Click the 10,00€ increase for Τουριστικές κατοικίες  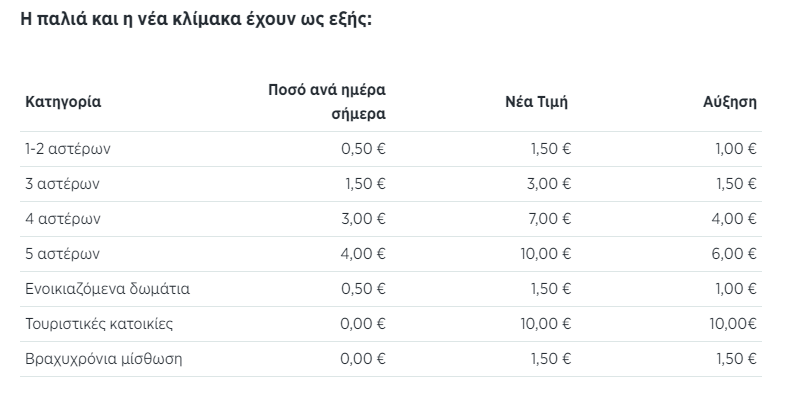coord(732,323)
